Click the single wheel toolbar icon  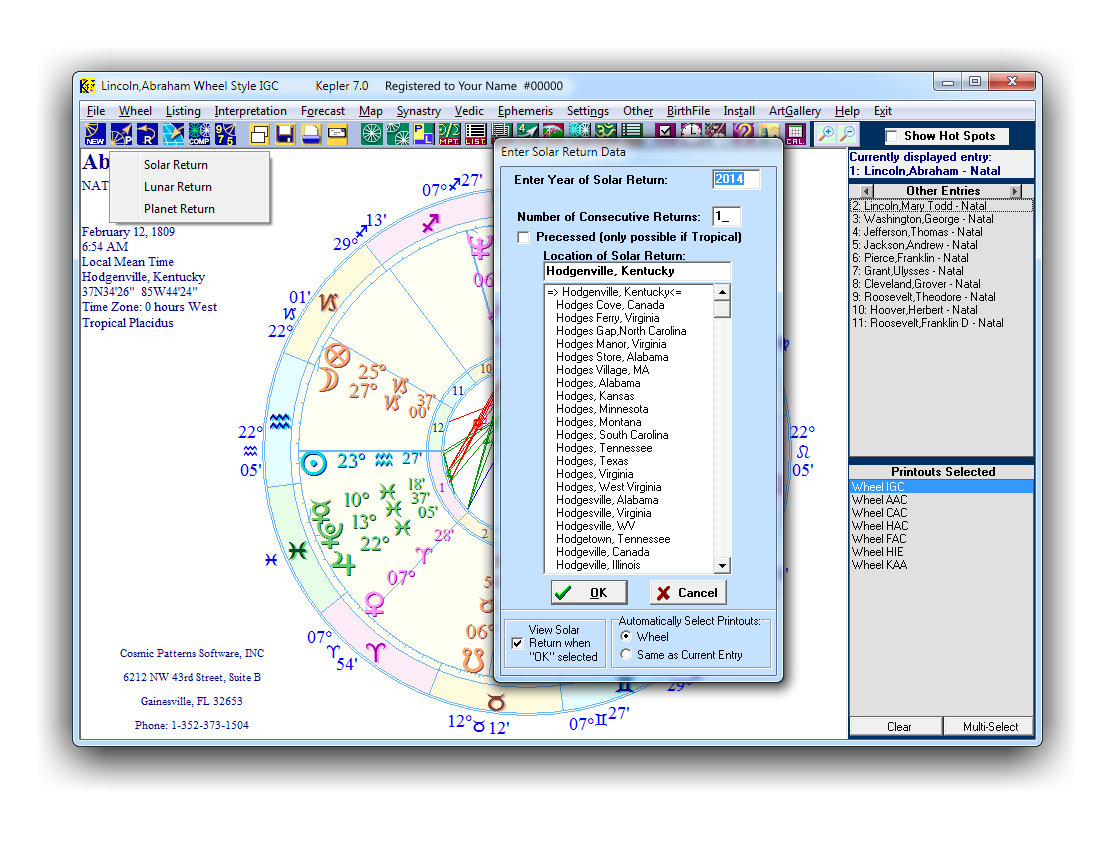372,133
